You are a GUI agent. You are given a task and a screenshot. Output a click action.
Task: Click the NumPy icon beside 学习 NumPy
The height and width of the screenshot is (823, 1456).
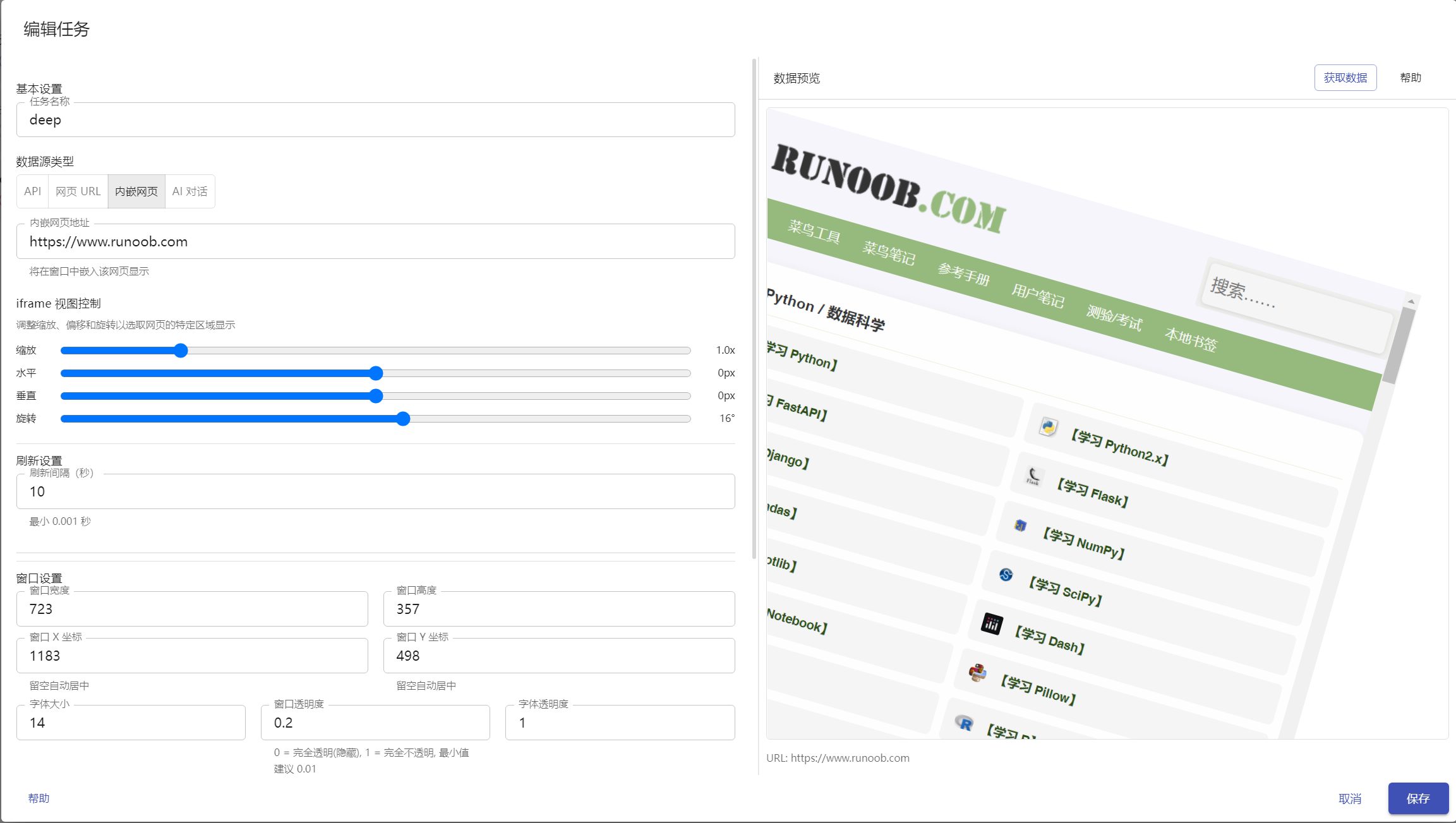tap(1020, 525)
